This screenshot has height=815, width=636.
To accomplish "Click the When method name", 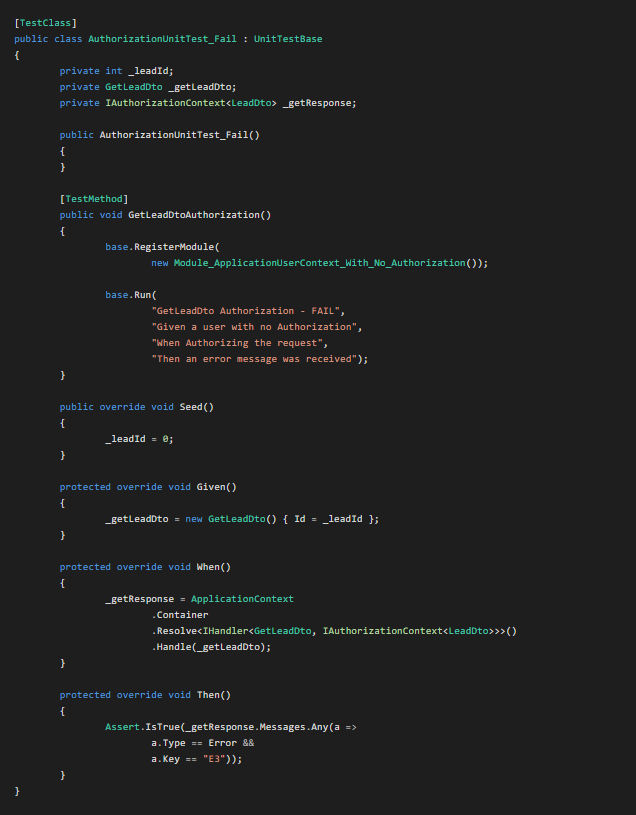I will 208,566.
